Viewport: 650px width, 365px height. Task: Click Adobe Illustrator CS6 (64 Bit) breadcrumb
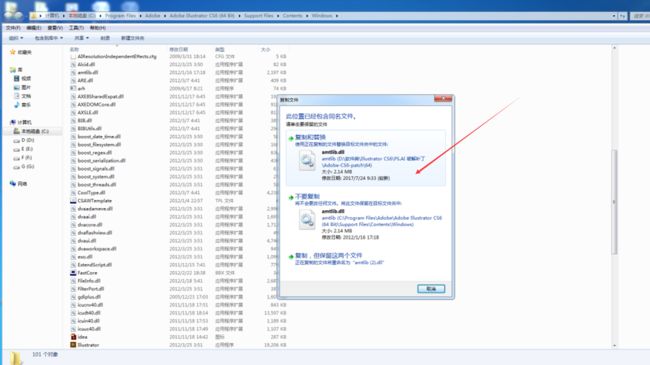[x=202, y=16]
